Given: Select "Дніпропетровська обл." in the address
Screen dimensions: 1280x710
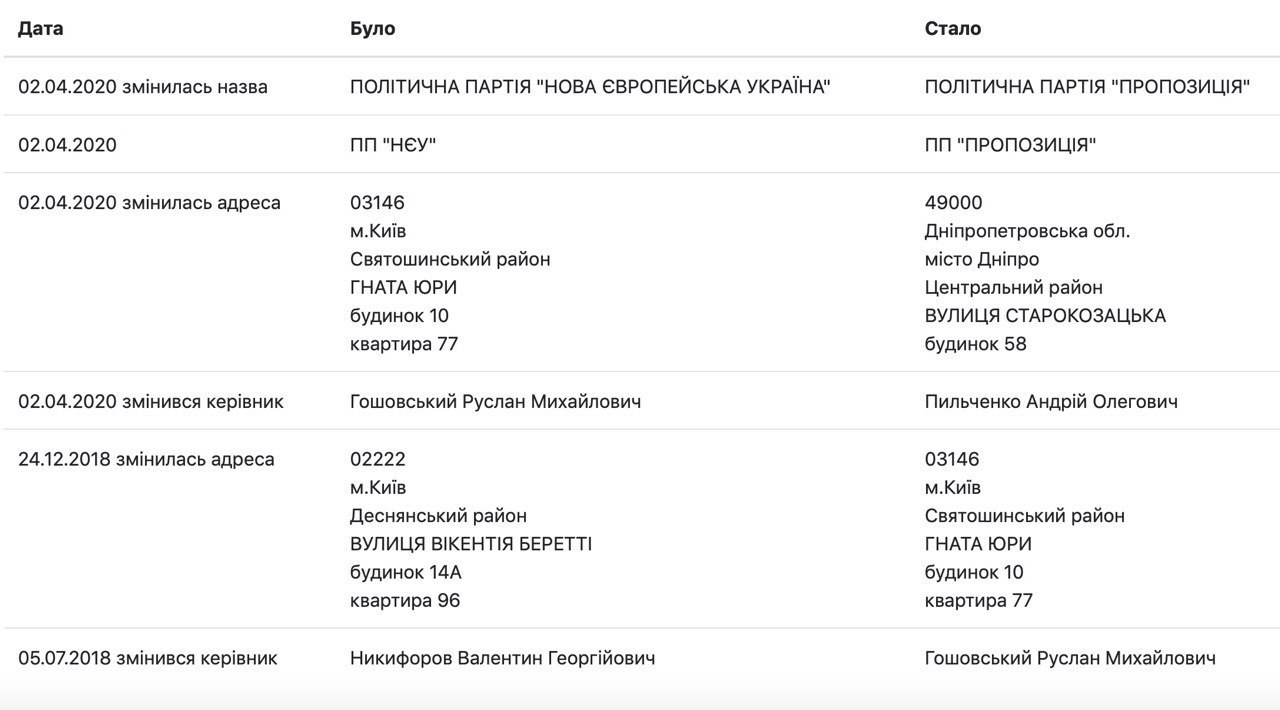Looking at the screenshot, I should 1027,231.
